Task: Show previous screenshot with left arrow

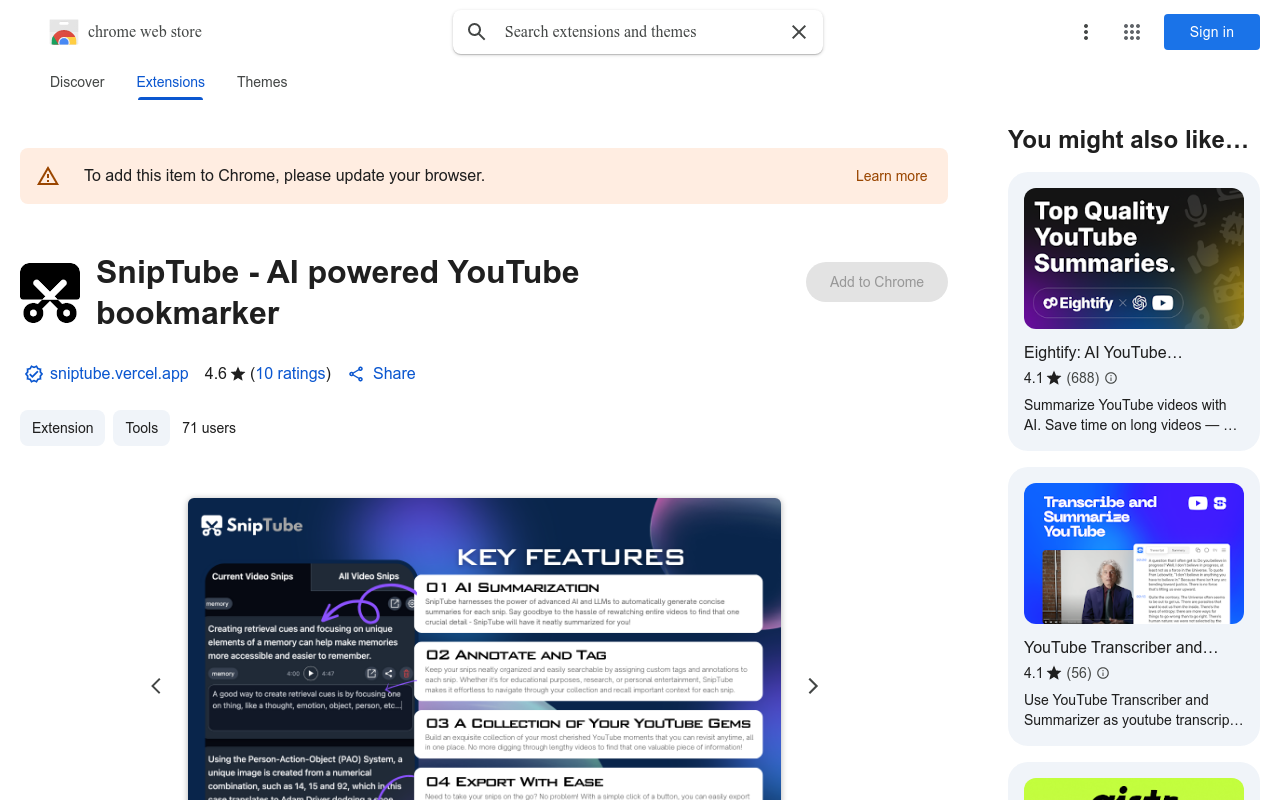Action: click(x=156, y=686)
